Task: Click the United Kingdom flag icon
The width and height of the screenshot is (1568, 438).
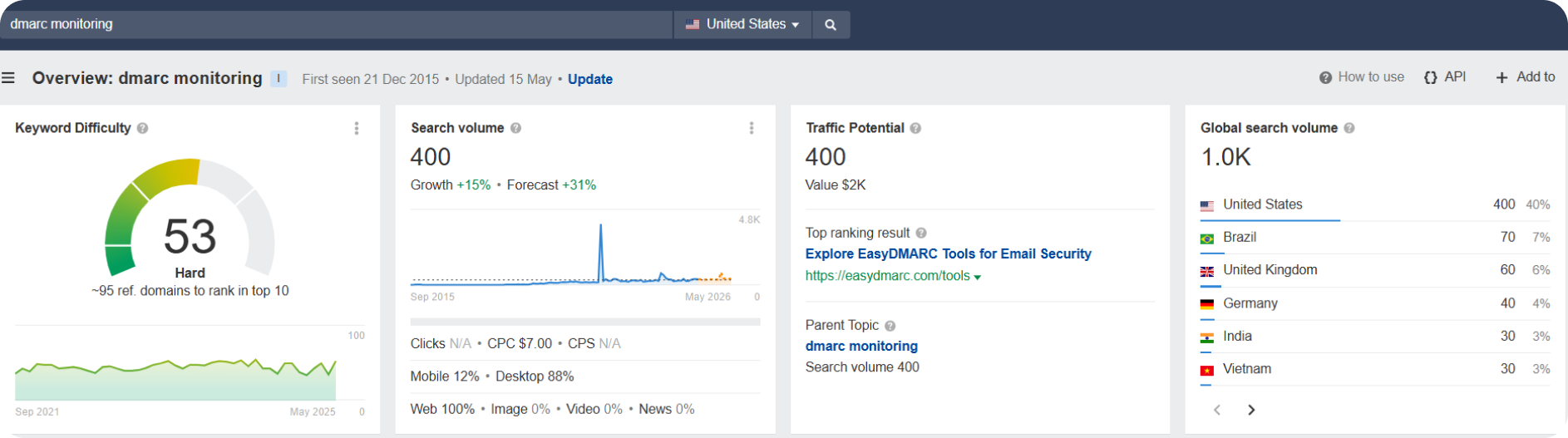Action: [1207, 271]
